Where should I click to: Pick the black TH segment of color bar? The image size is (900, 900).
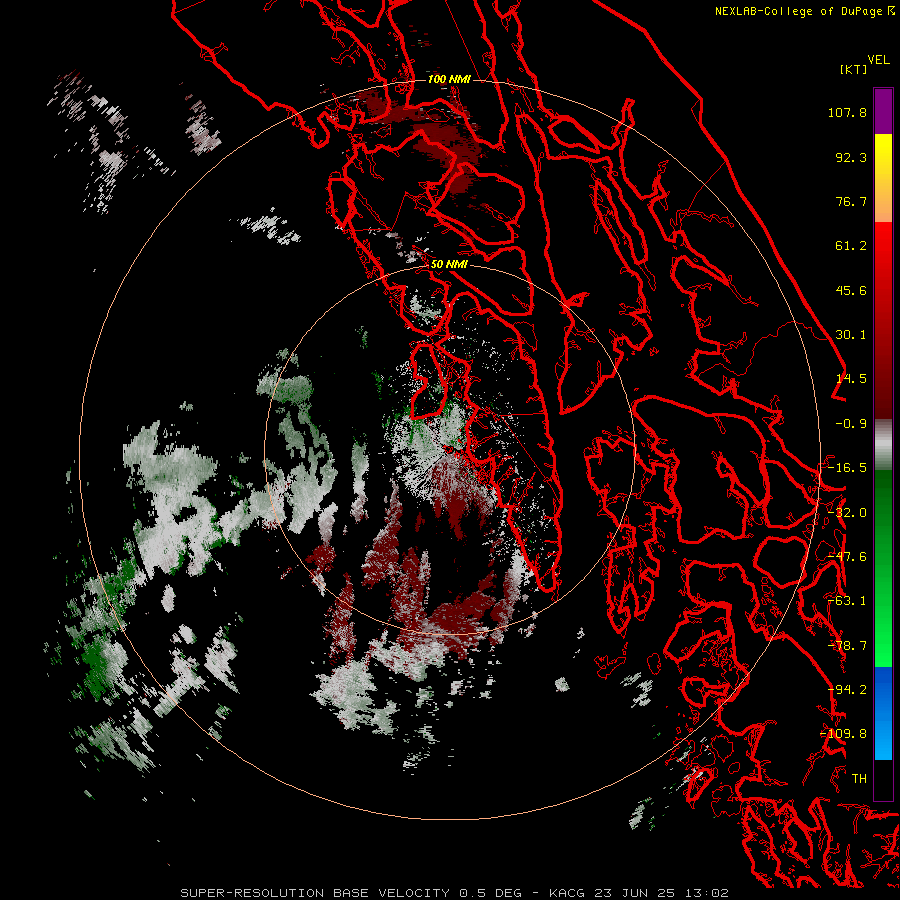click(x=883, y=779)
